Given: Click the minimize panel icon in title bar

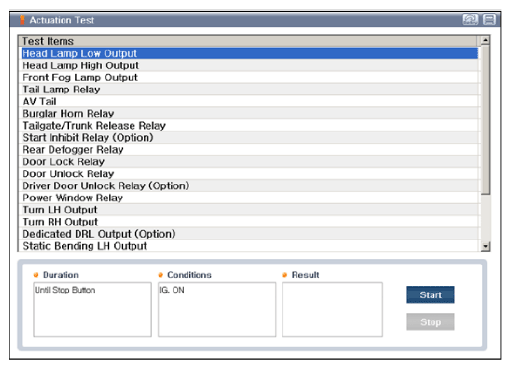Looking at the screenshot, I should click(489, 20).
